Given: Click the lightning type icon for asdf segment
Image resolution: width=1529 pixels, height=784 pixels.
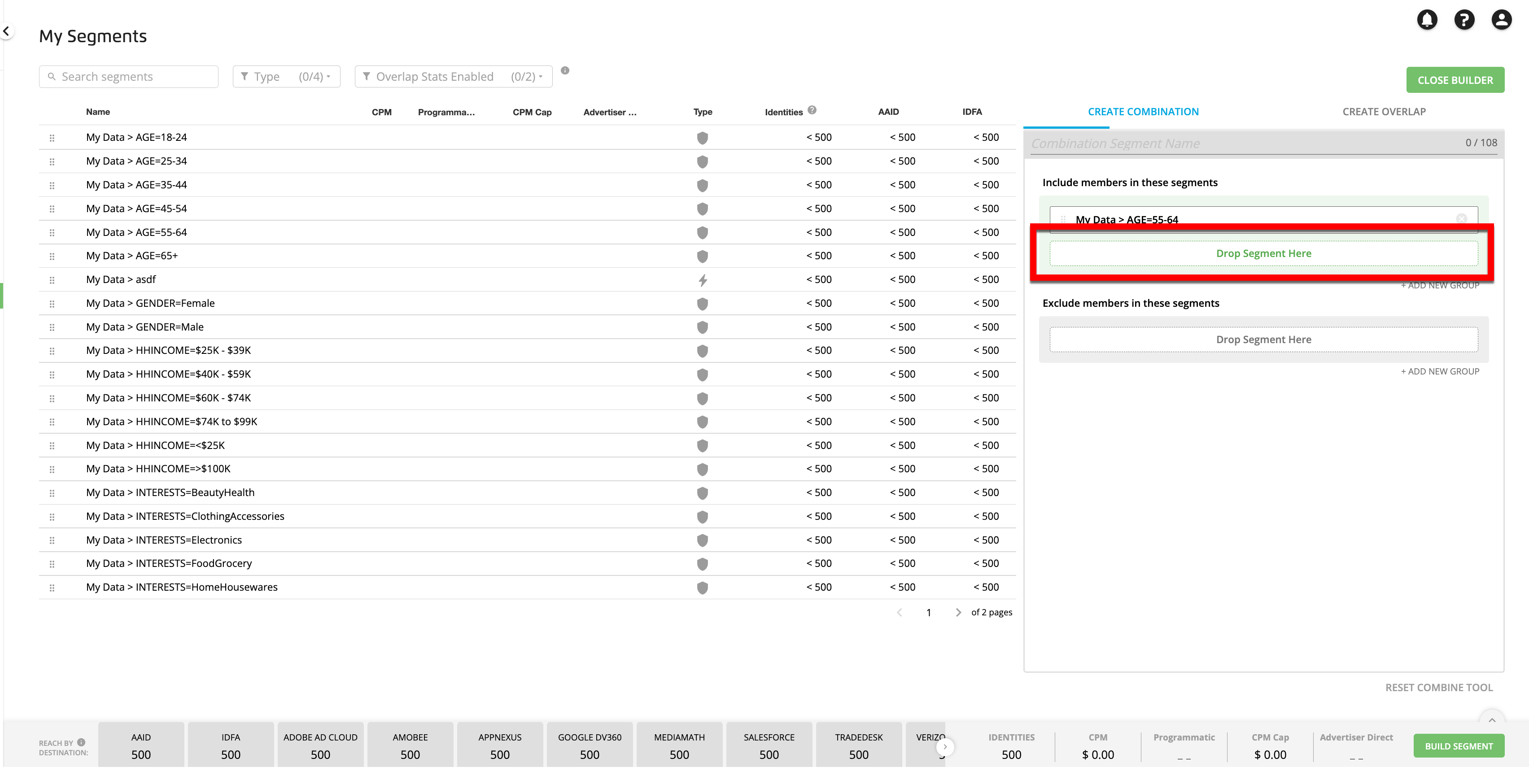Looking at the screenshot, I should coord(702,280).
